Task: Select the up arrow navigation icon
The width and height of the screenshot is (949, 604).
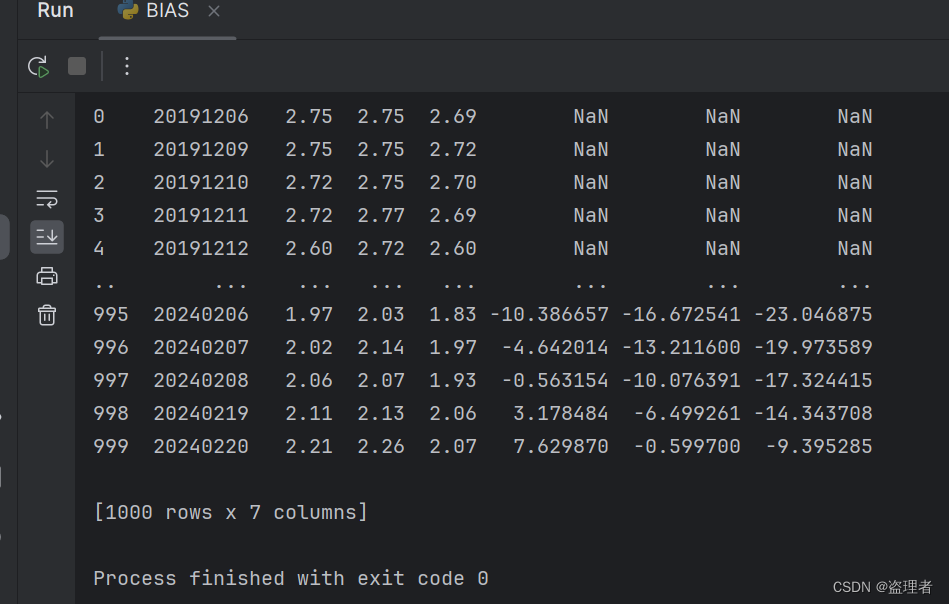Action: (x=46, y=119)
